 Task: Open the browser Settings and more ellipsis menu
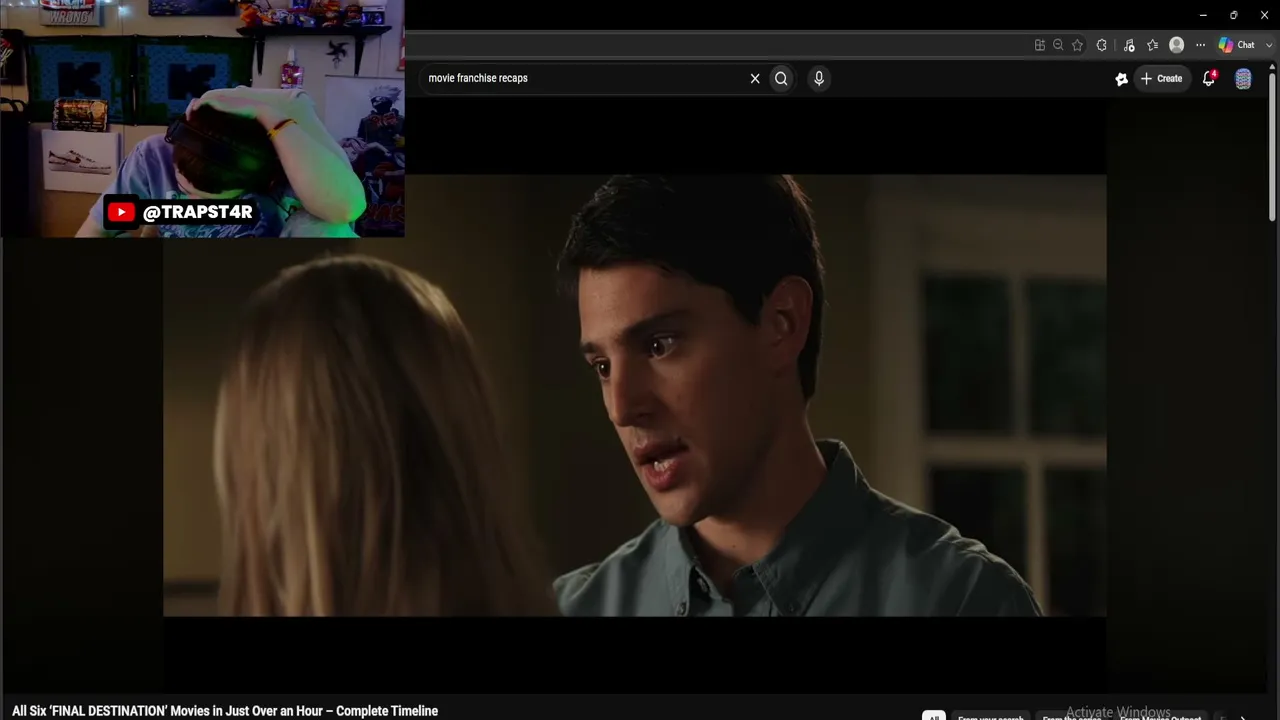[x=1201, y=45]
